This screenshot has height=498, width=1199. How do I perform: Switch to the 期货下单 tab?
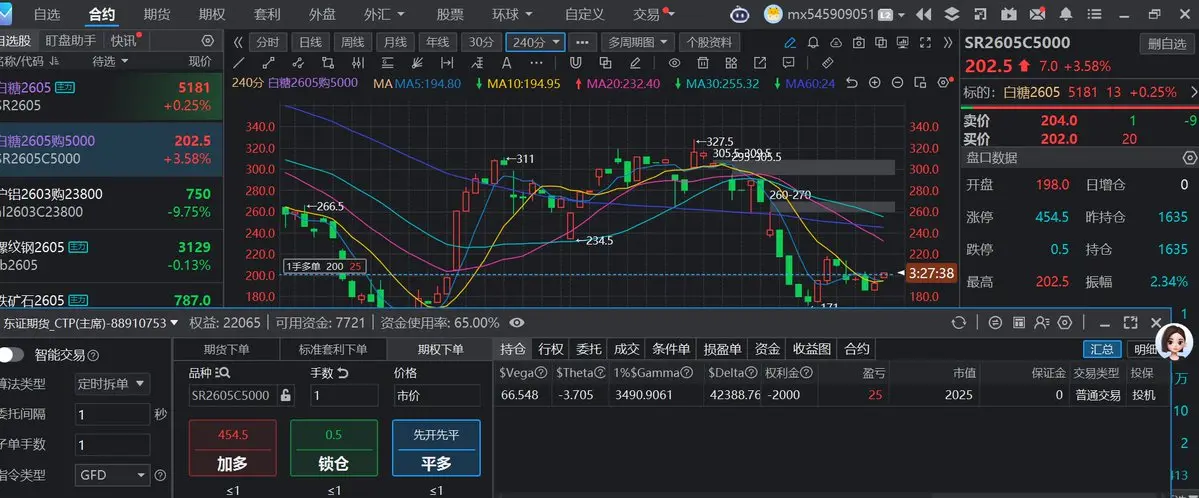pos(226,350)
